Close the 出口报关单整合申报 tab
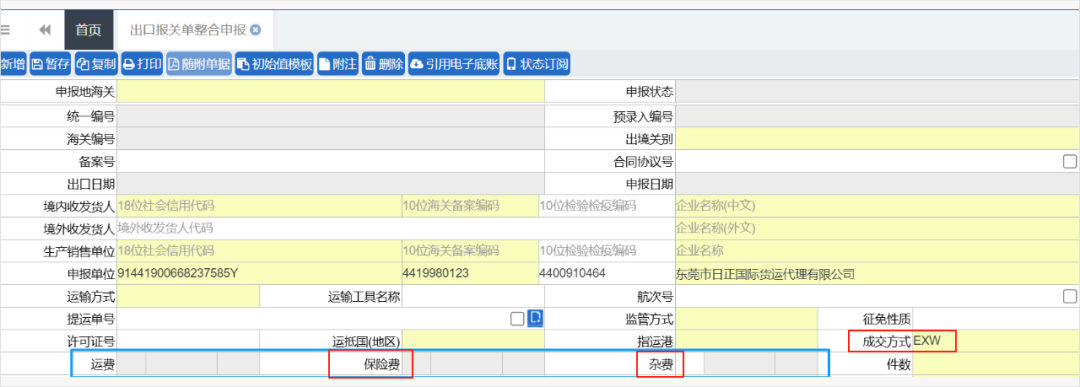The width and height of the screenshot is (1080, 387). 256,30
